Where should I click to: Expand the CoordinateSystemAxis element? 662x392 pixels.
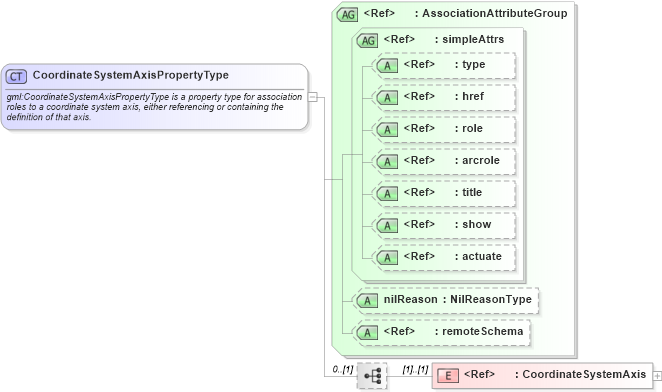(657, 376)
